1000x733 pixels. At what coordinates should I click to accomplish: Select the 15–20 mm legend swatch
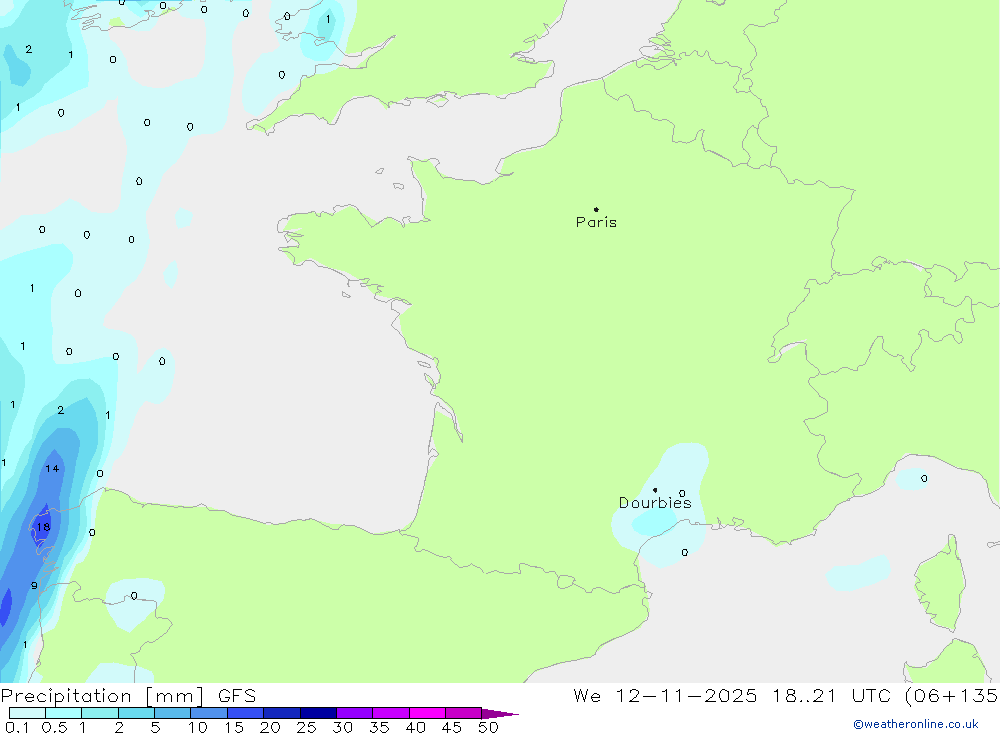tap(245, 713)
